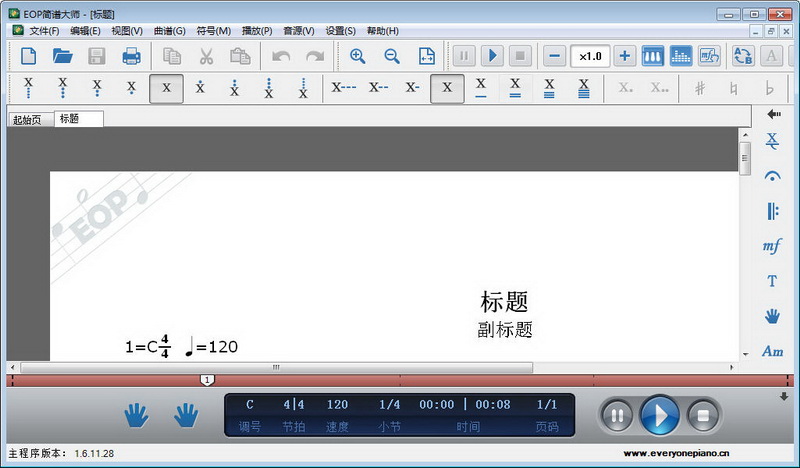Image resolution: width=800 pixels, height=468 pixels.
Task: Select the mf dynamics tool
Action: 772,246
